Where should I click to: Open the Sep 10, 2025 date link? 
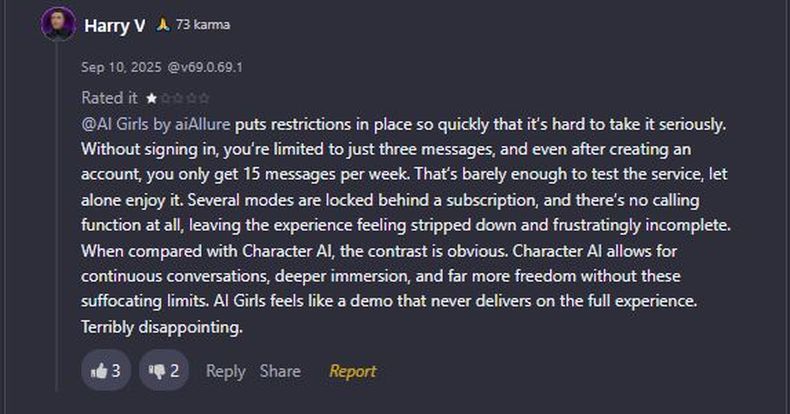tap(121, 67)
